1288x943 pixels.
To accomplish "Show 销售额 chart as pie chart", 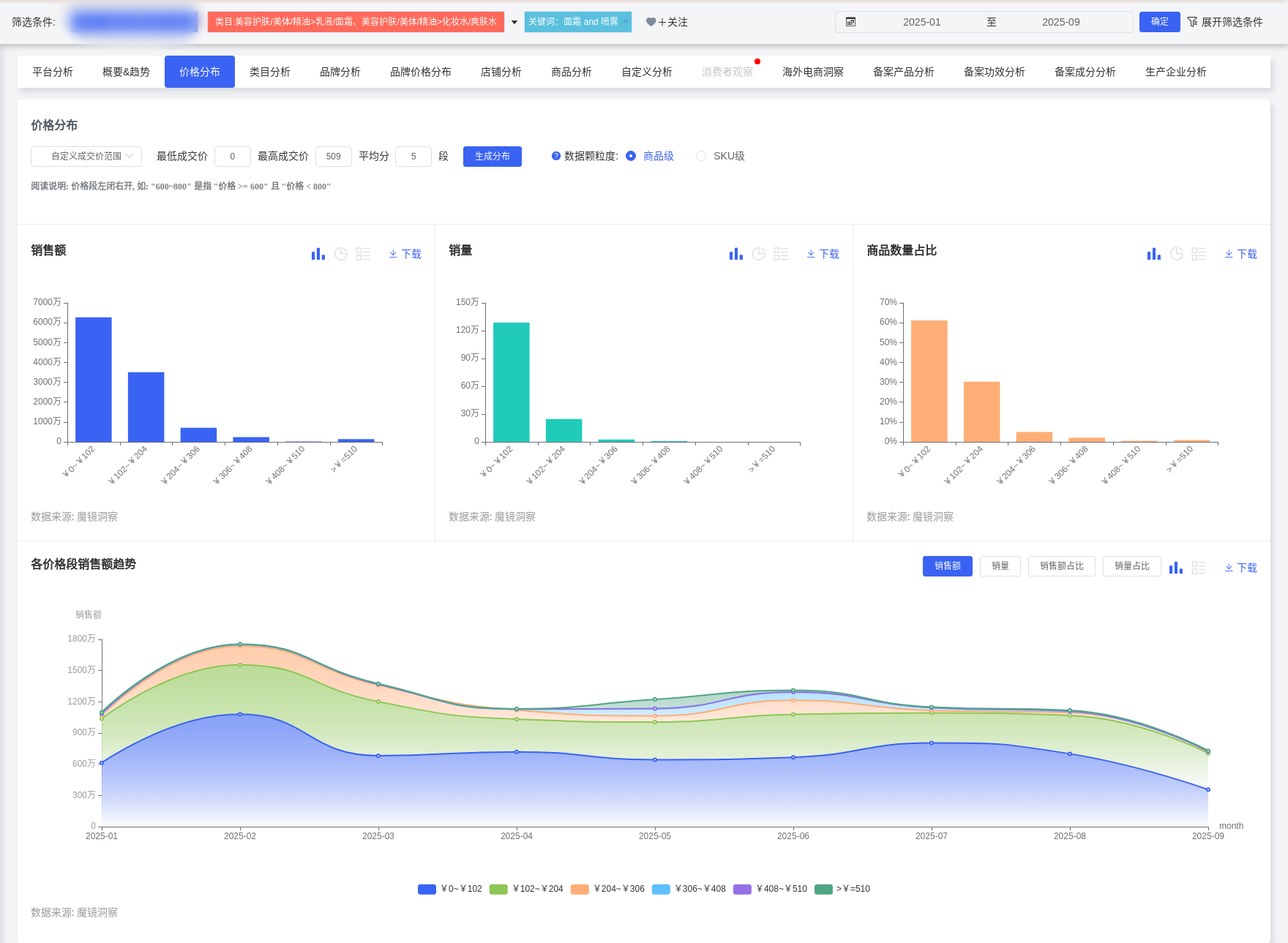I will point(341,254).
